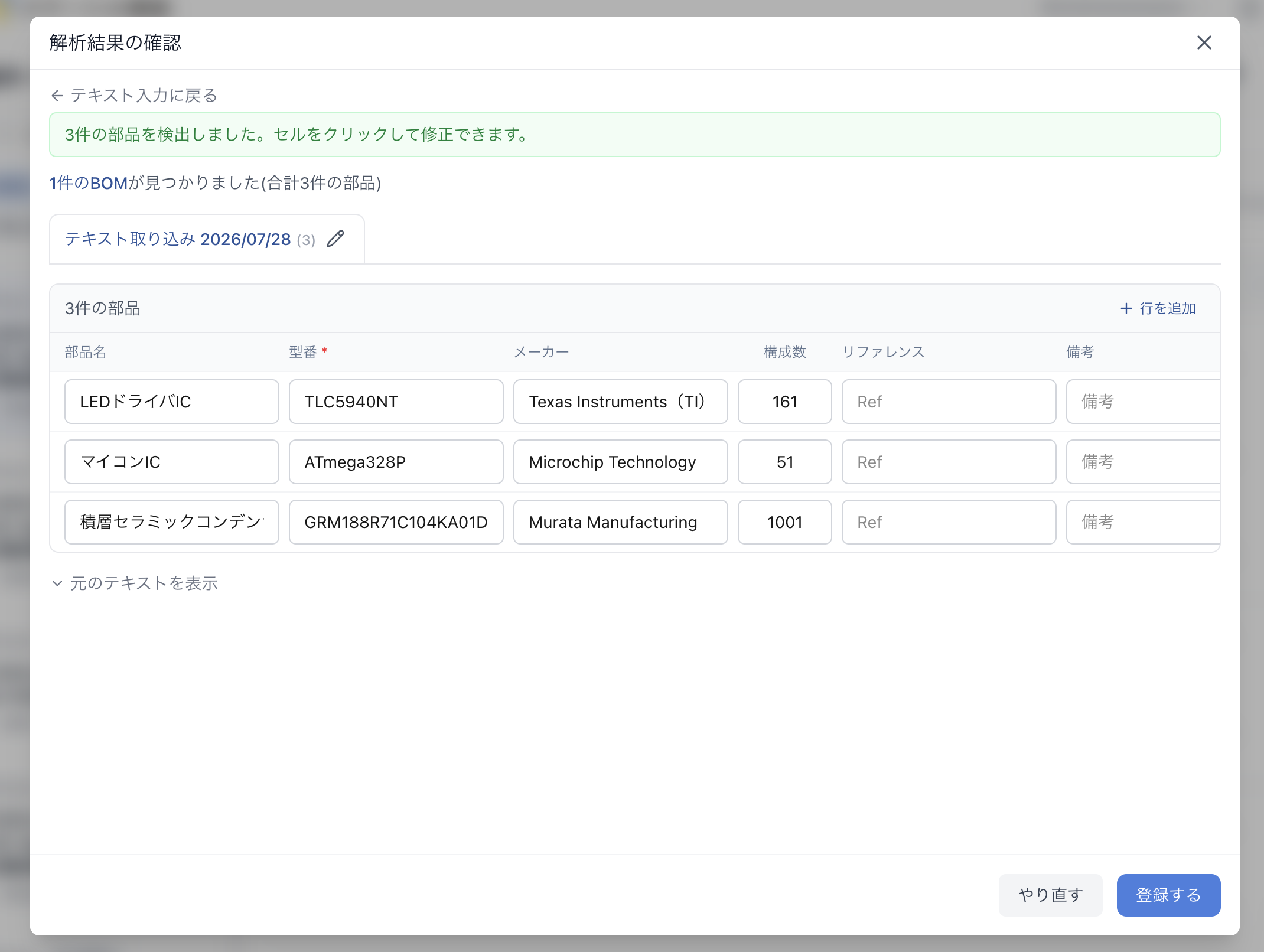
Task: Click the 1件のBOMが見つかりました summary text
Action: [215, 183]
